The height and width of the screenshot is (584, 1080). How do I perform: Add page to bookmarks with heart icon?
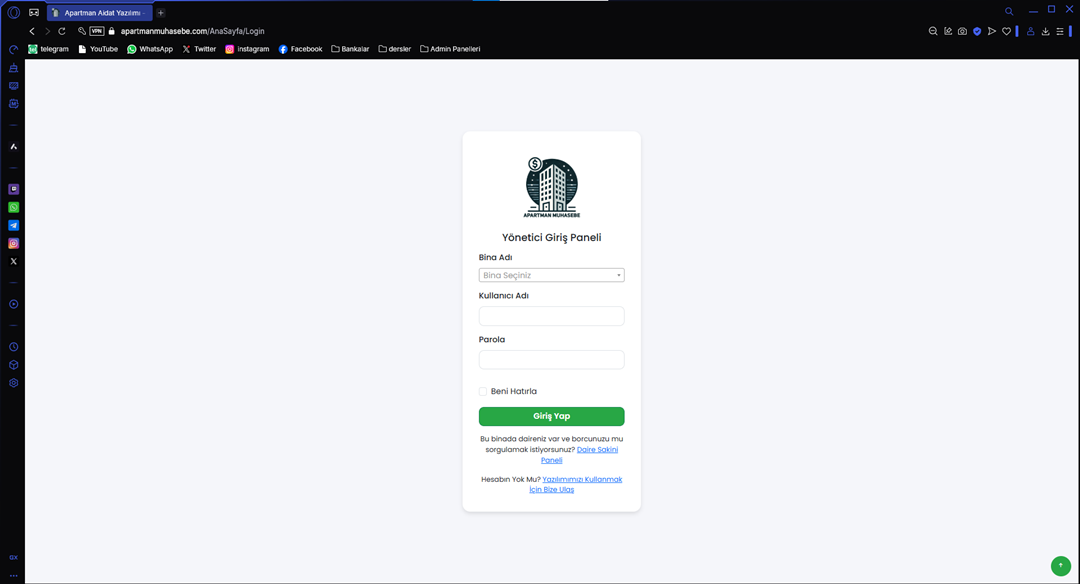[x=1006, y=31]
